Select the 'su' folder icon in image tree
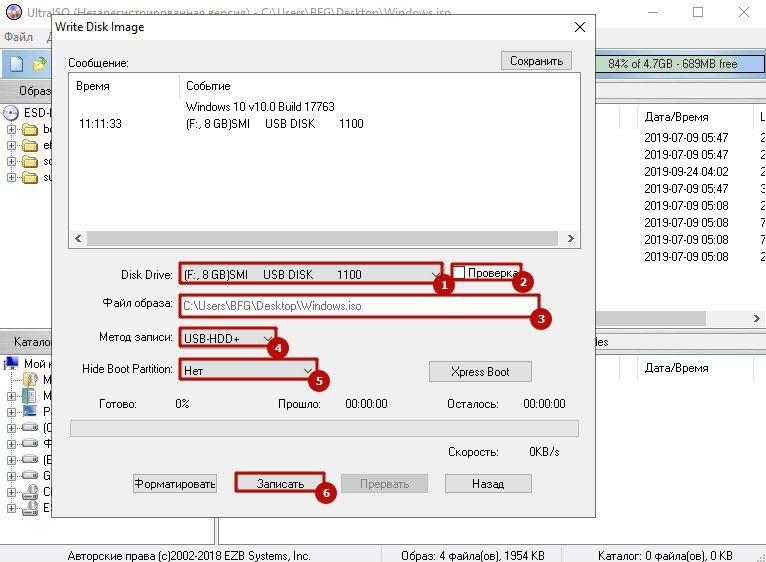 [x=30, y=177]
